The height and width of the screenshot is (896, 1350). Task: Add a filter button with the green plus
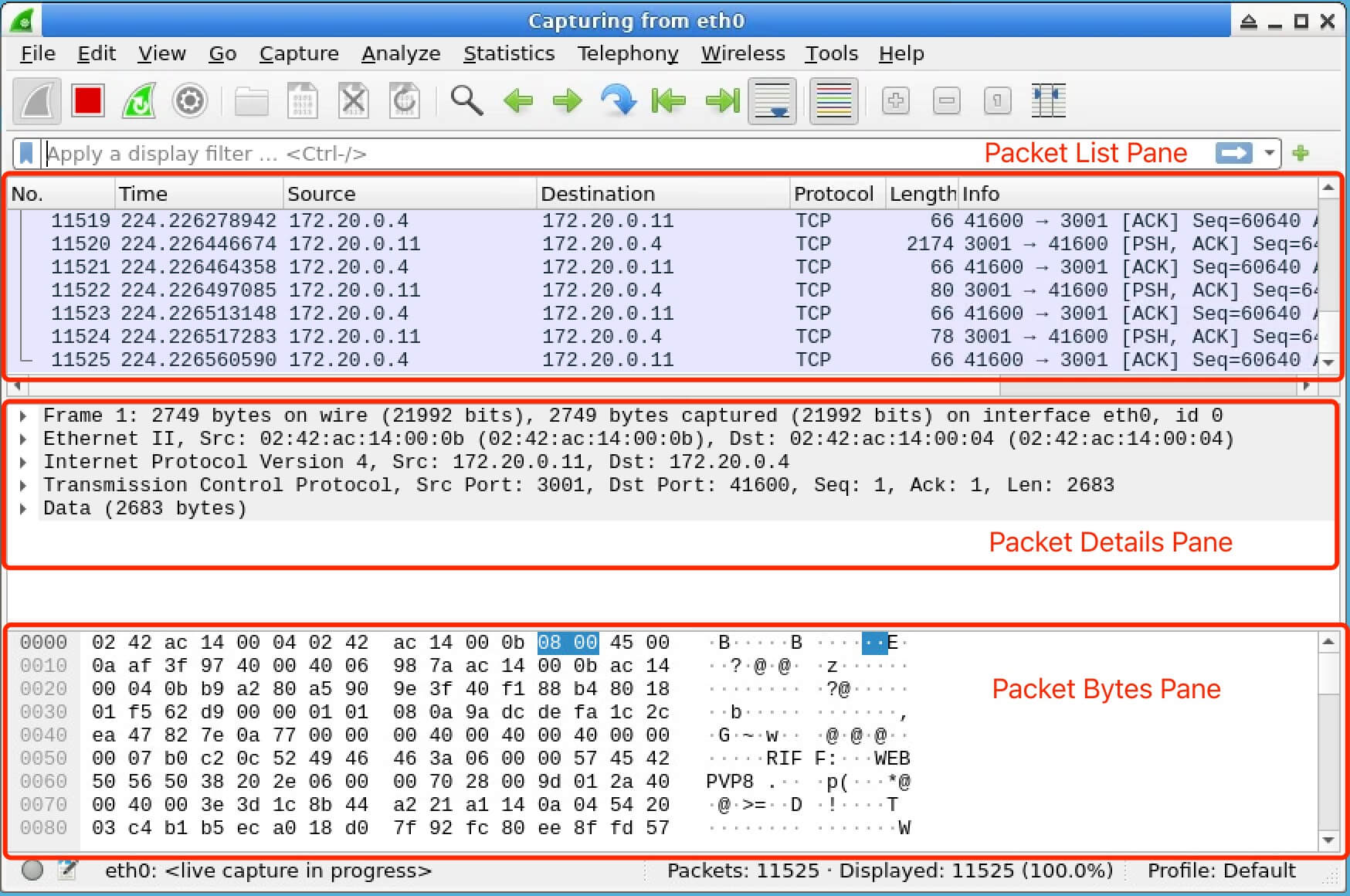click(1301, 153)
